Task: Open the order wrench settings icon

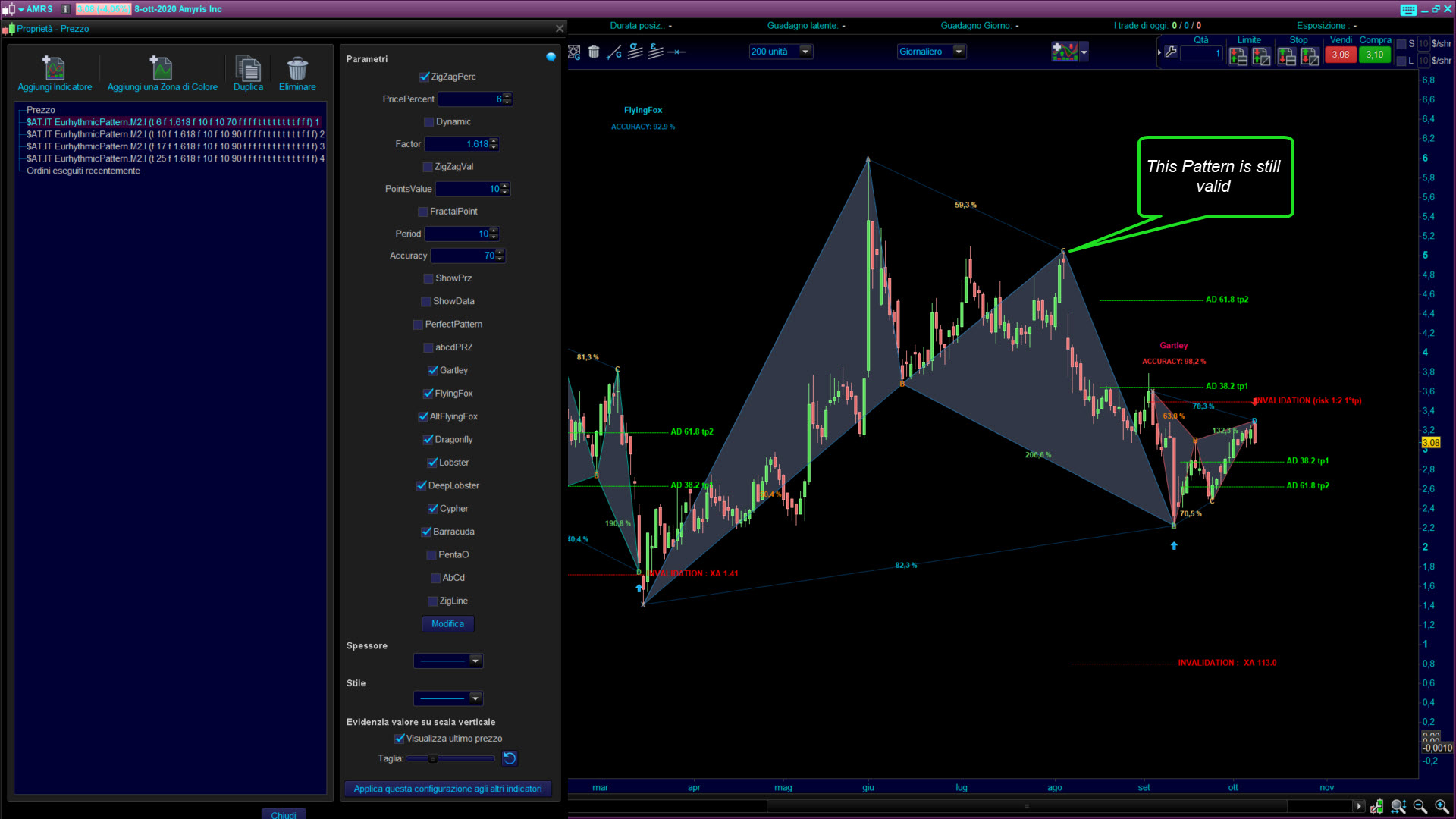Action: coord(1171,52)
